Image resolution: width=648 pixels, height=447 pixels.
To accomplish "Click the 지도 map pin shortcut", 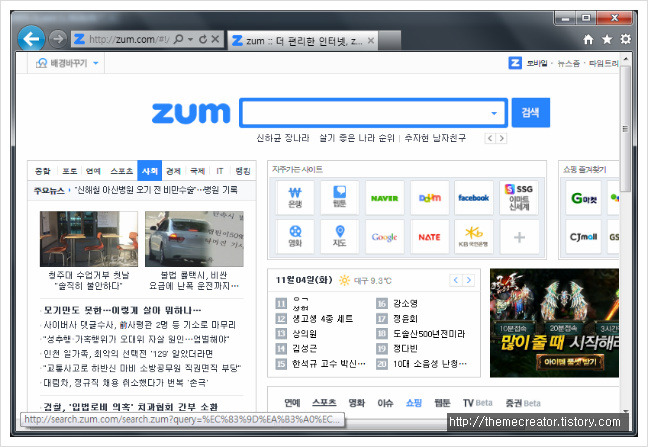I will click(339, 237).
